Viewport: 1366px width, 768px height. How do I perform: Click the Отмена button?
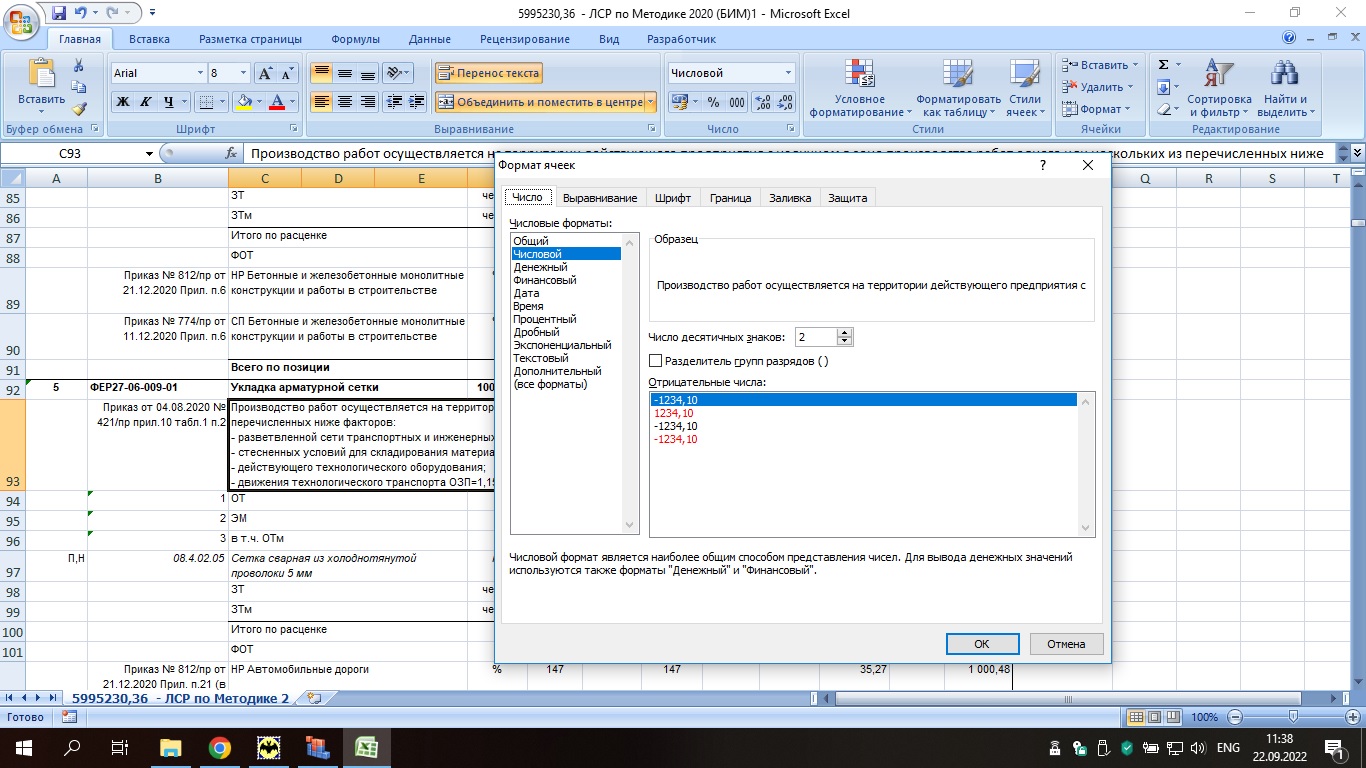(x=1066, y=644)
